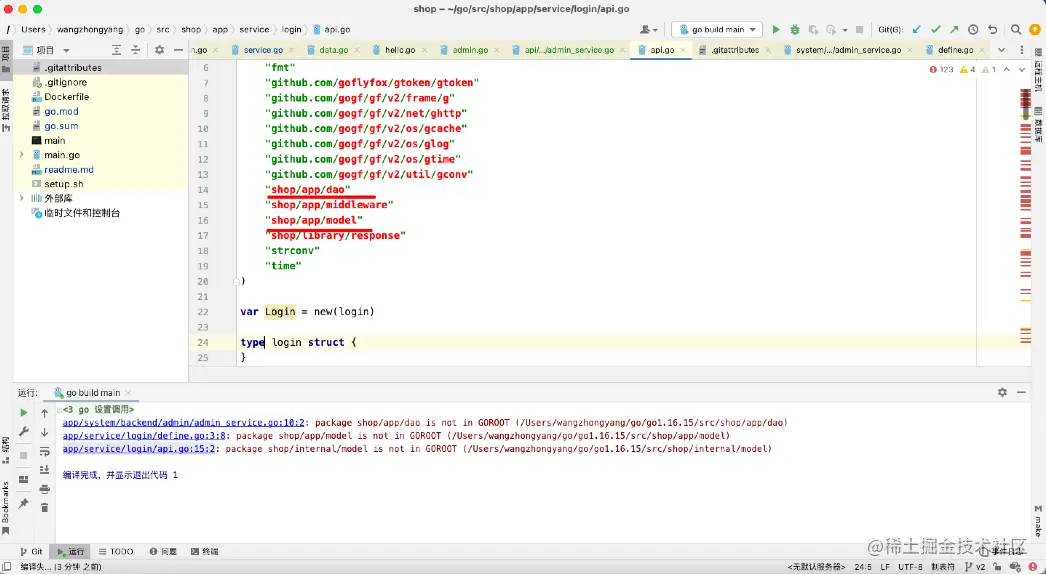The height and width of the screenshot is (575, 1046).
Task: Open 终端 terminal tool window
Action: pos(205,552)
